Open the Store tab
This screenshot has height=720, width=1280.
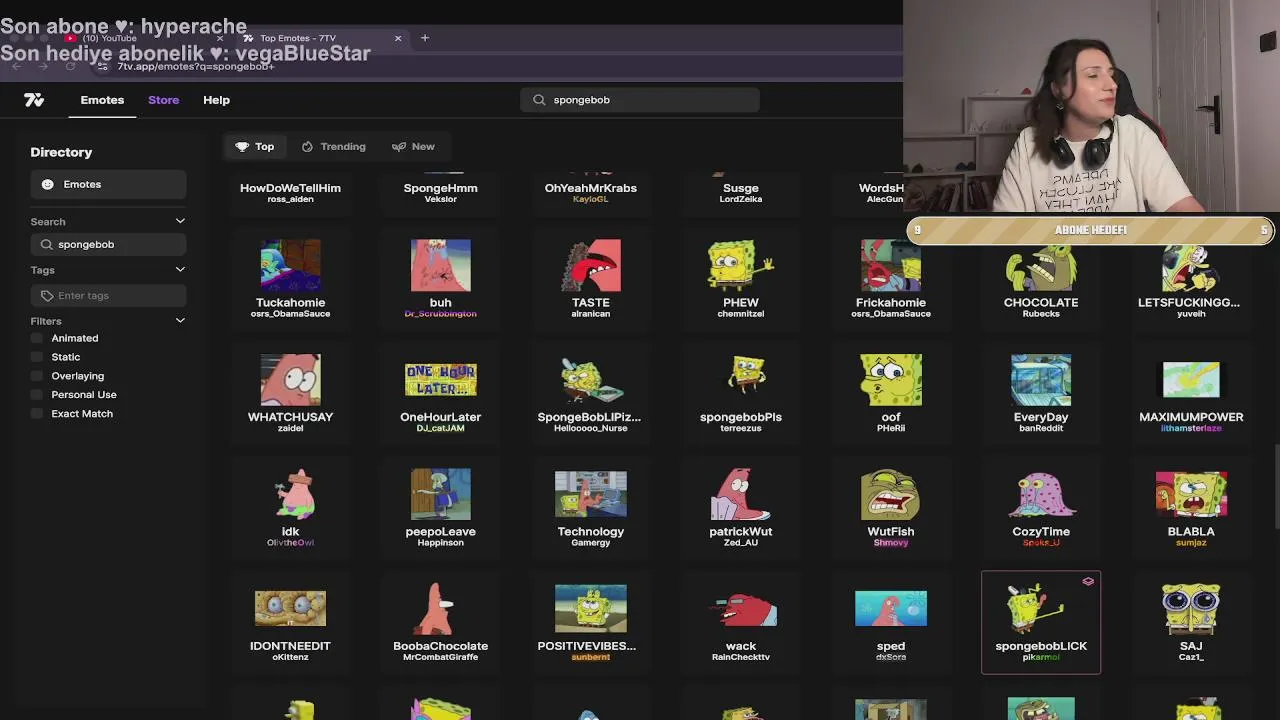coord(163,100)
